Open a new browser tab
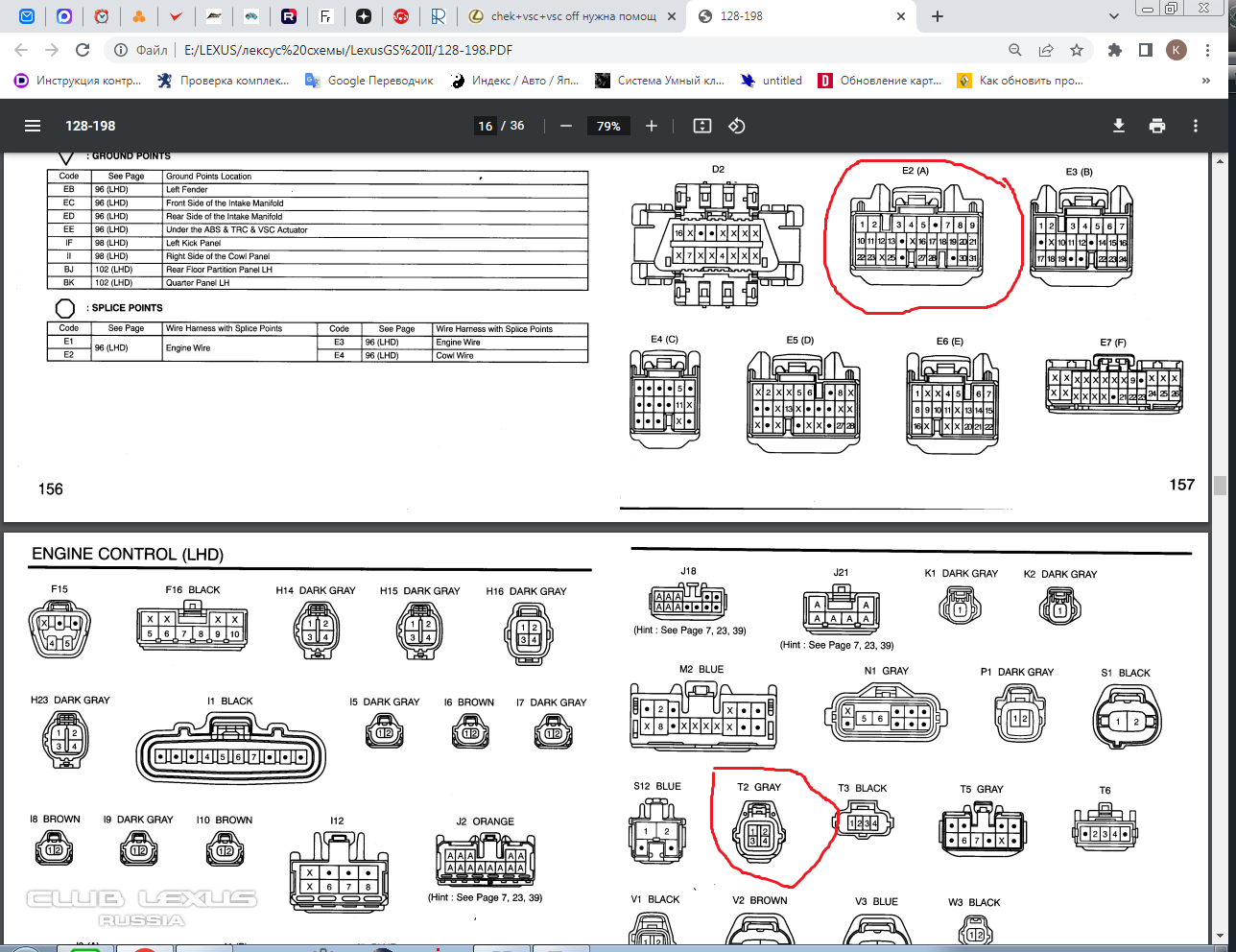Image resolution: width=1236 pixels, height=952 pixels. coord(938,16)
